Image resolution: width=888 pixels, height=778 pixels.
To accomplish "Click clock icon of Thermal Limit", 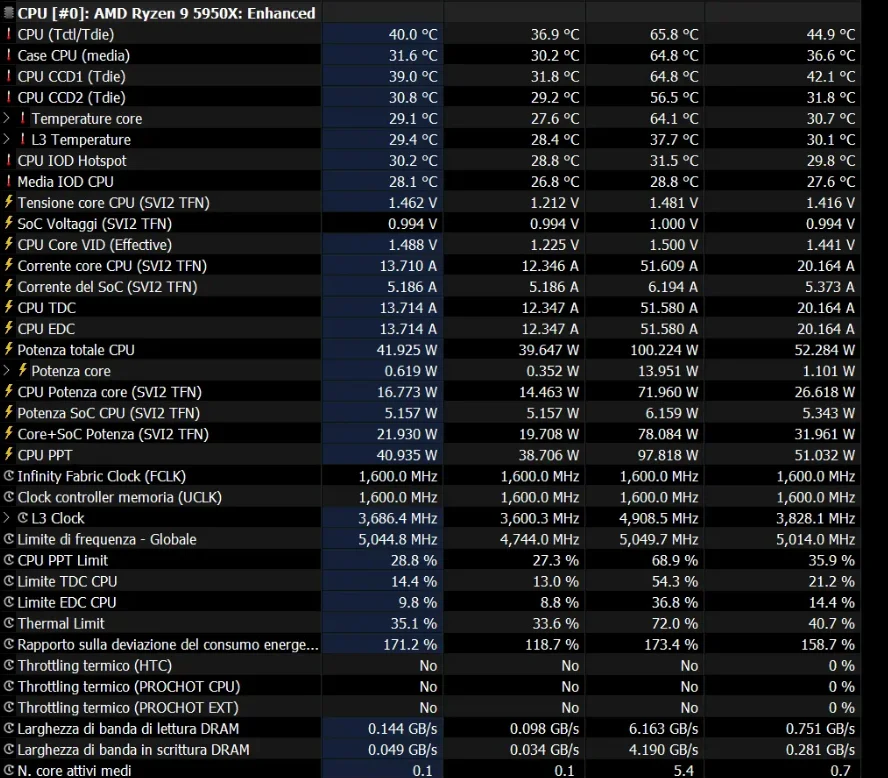I will pyautogui.click(x=8, y=623).
